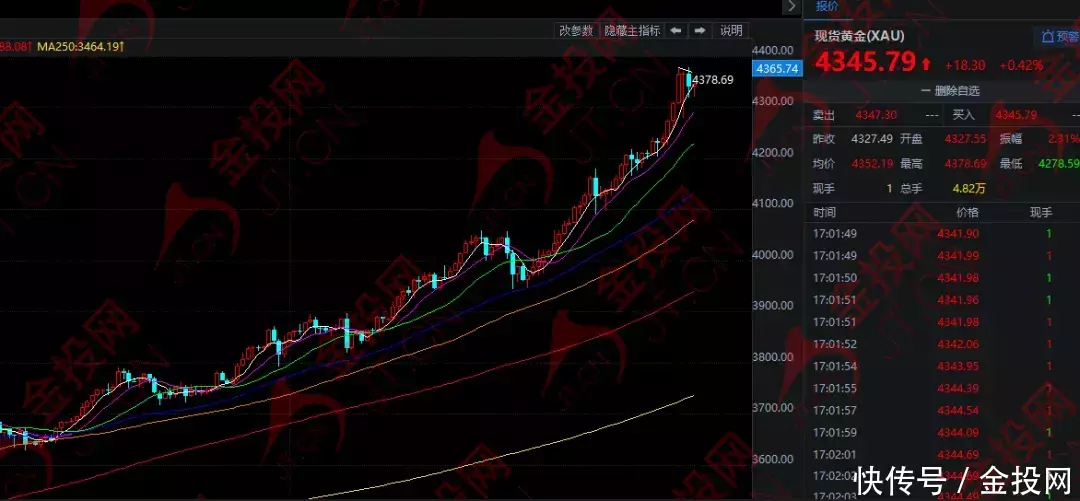The image size is (1080, 501).
Task: Open the 说明 help button
Action: (x=731, y=31)
